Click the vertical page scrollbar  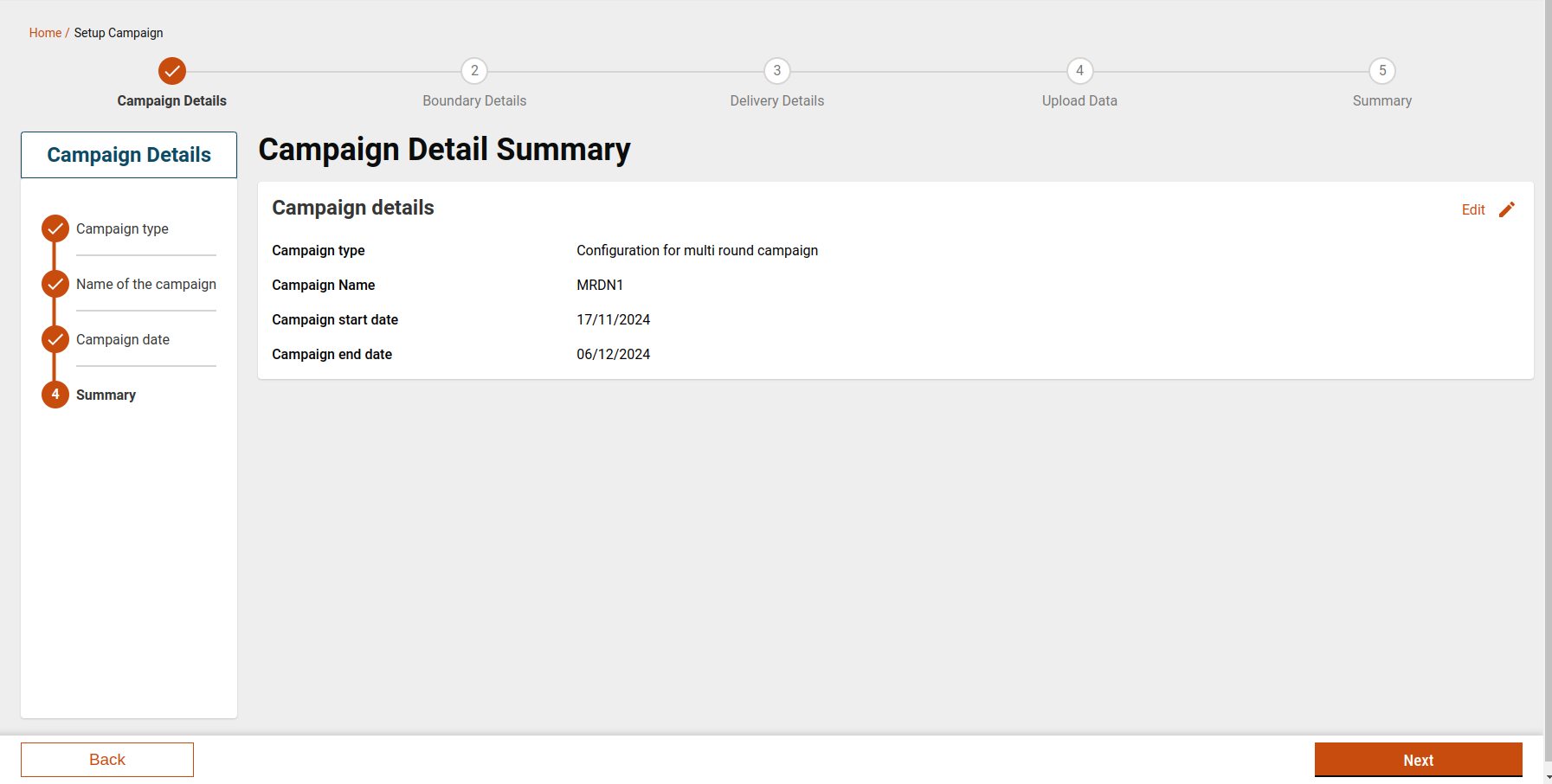[1548, 346]
